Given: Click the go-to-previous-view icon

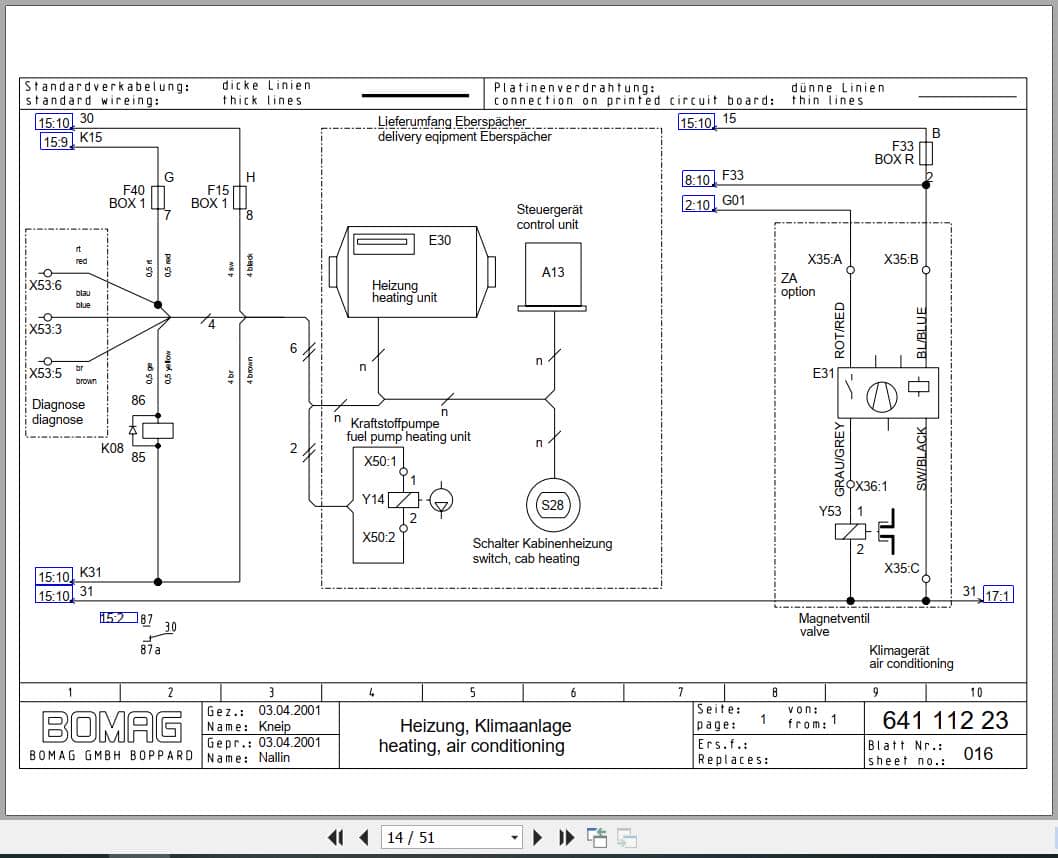Looking at the screenshot, I should tap(596, 838).
